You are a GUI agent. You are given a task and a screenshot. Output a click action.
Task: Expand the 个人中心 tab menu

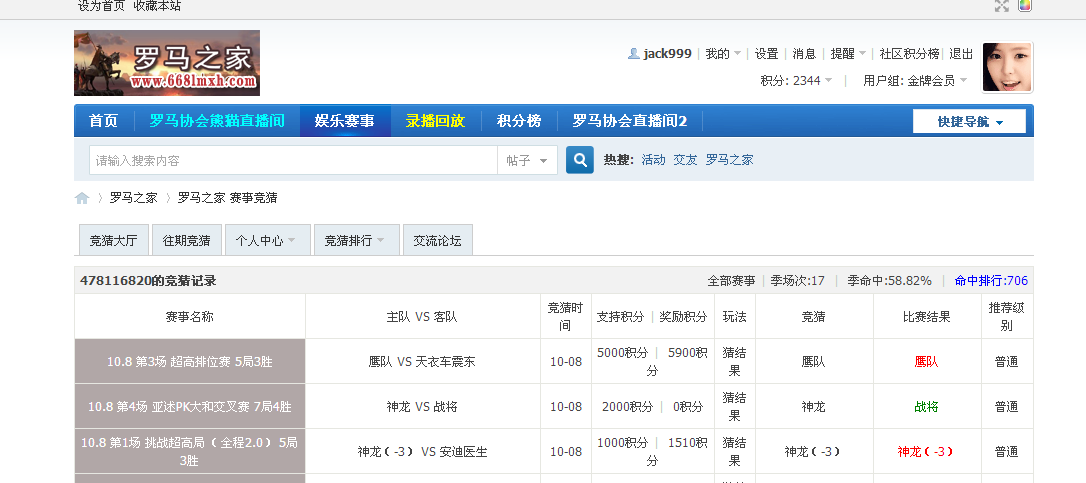point(267,241)
